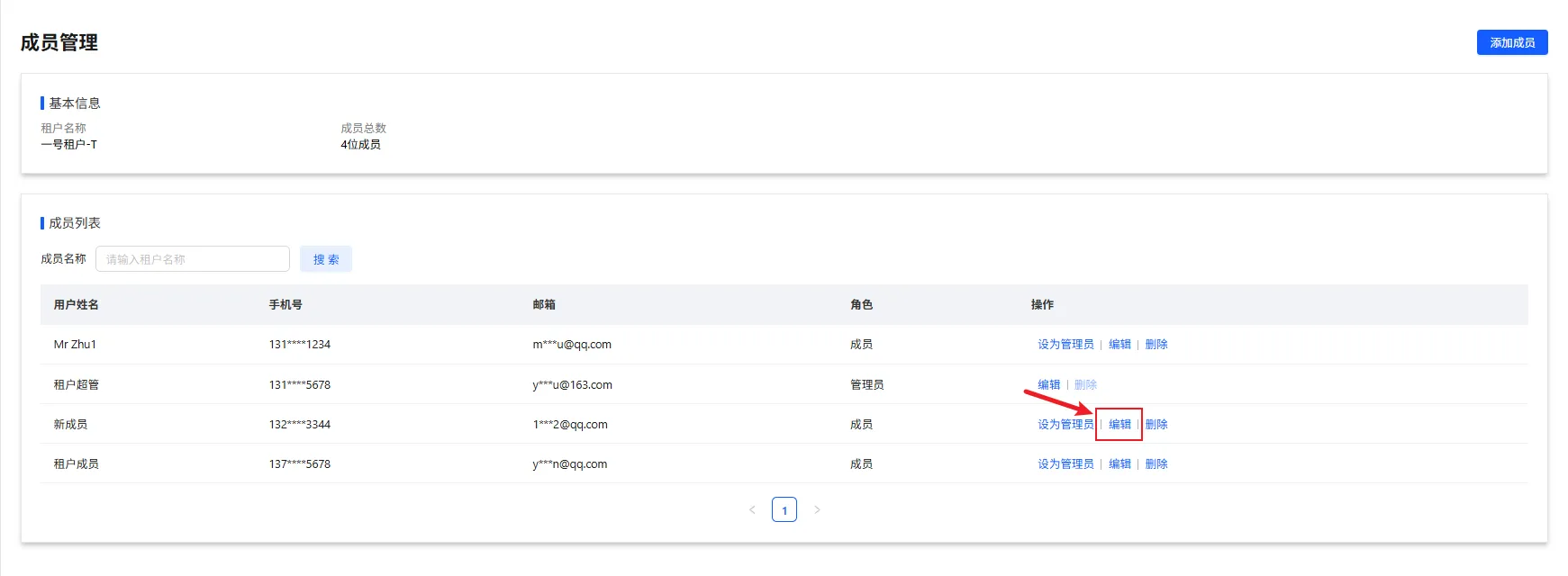Click the 4位成员 total count
Image resolution: width=1568 pixels, height=576 pixels.
361,145
